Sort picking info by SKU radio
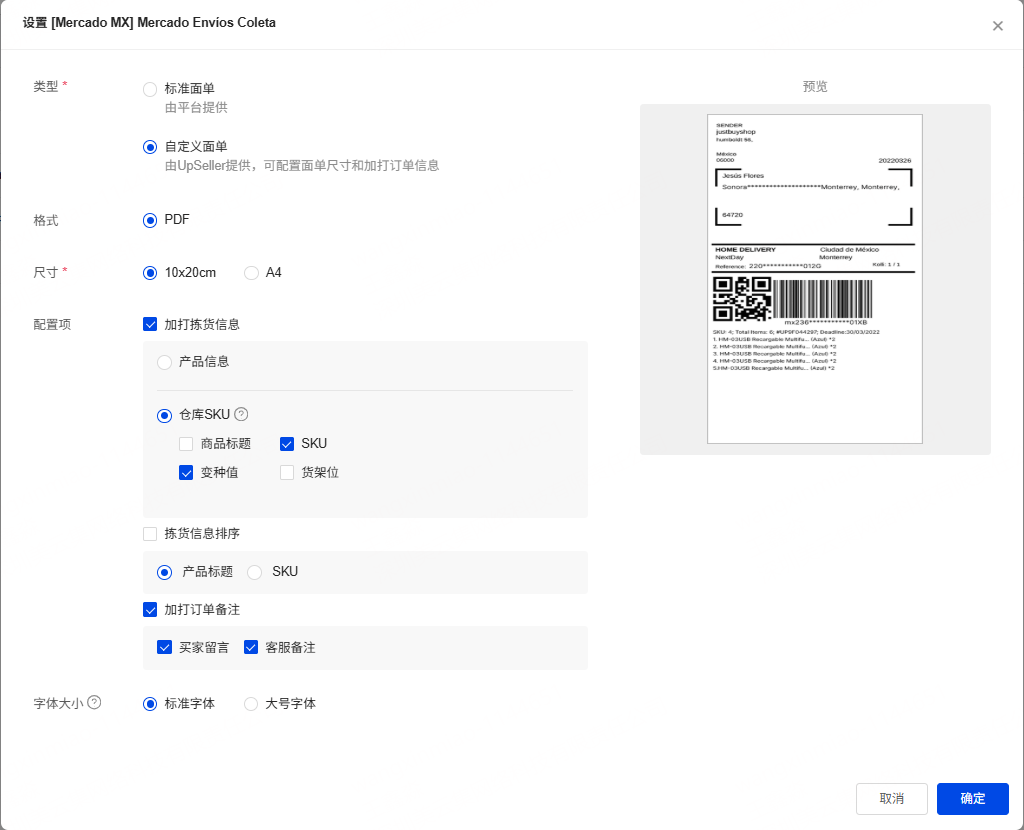1024x830 pixels. click(255, 572)
